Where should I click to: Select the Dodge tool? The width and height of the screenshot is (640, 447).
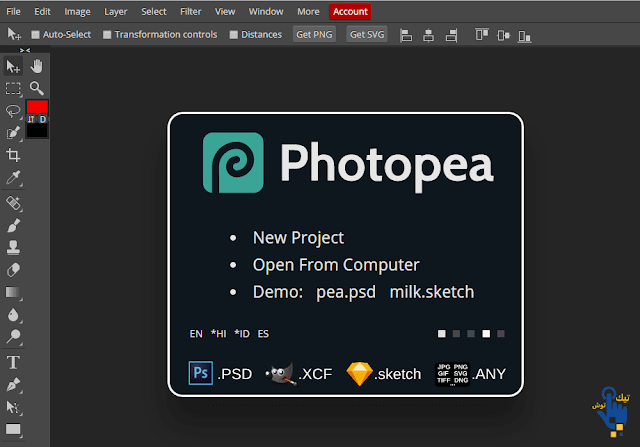(13, 337)
